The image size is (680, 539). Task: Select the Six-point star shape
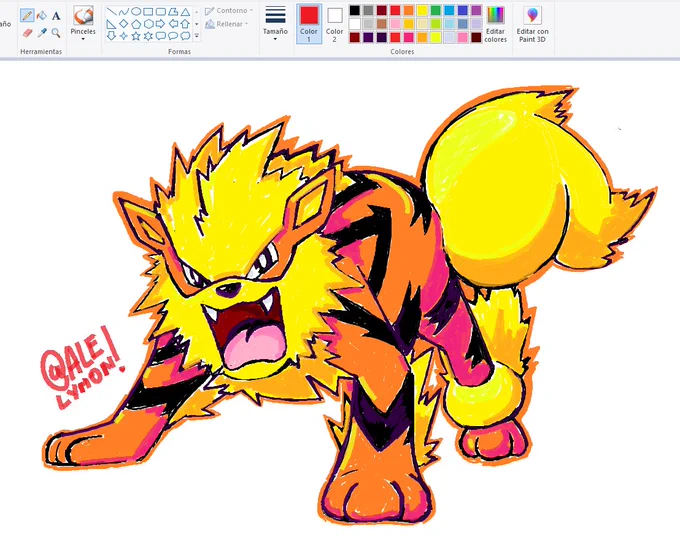click(148, 36)
